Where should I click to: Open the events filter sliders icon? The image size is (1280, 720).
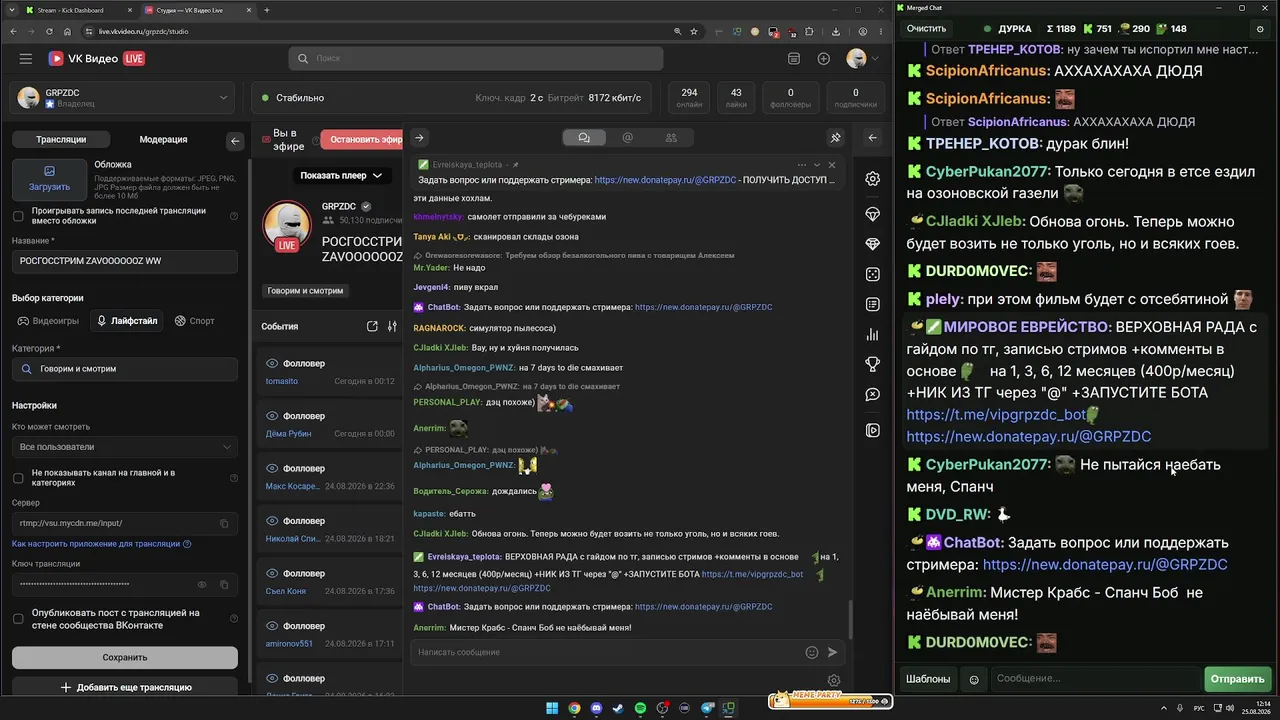[392, 326]
